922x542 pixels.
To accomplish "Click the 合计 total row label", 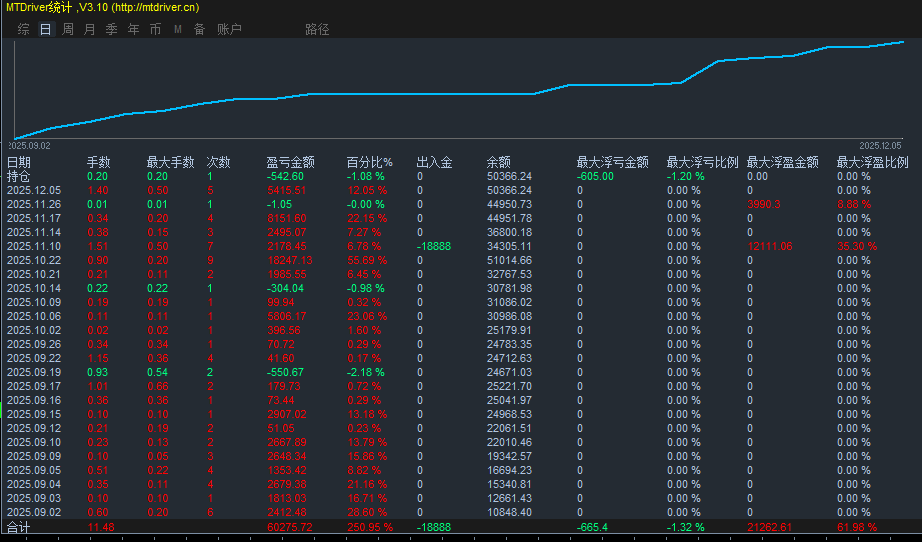I will coord(19,527).
